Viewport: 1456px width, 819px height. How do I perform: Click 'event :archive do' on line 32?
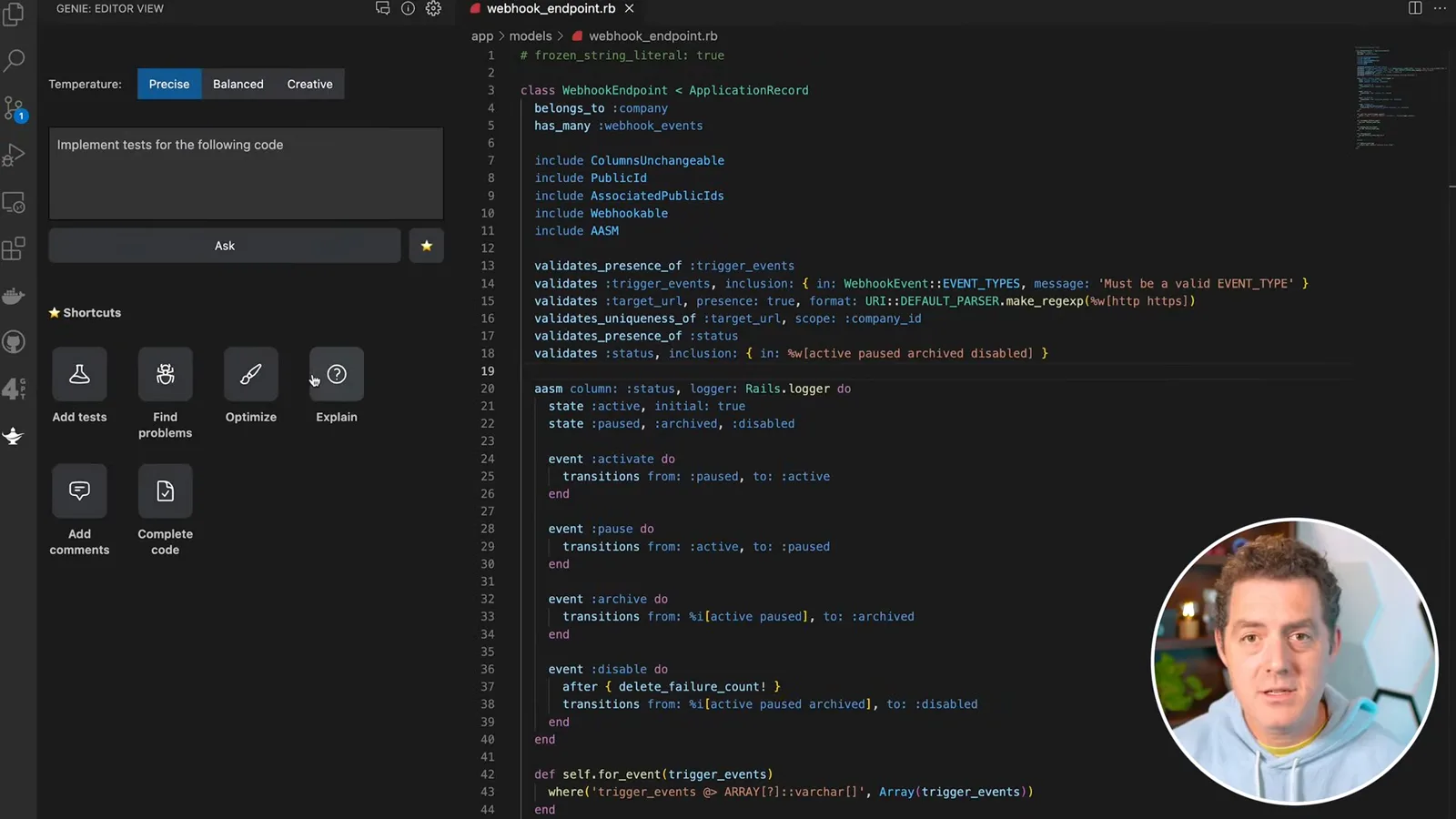608,599
